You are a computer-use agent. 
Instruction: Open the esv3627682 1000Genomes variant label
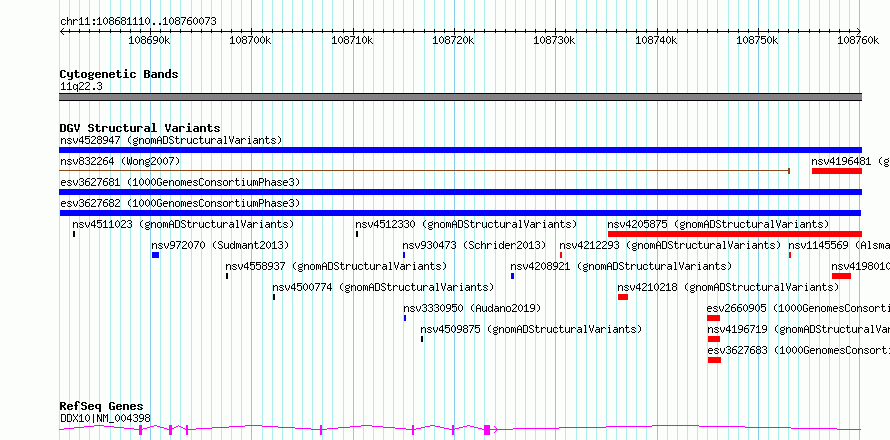tap(180, 203)
